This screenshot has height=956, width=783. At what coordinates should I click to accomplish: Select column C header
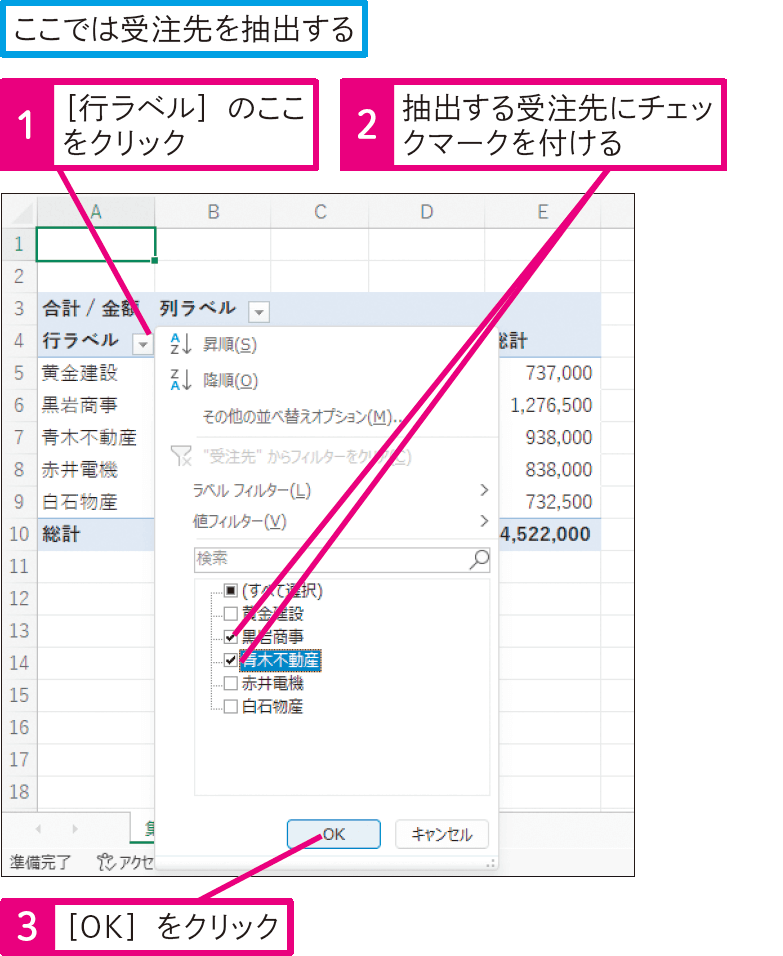320,212
